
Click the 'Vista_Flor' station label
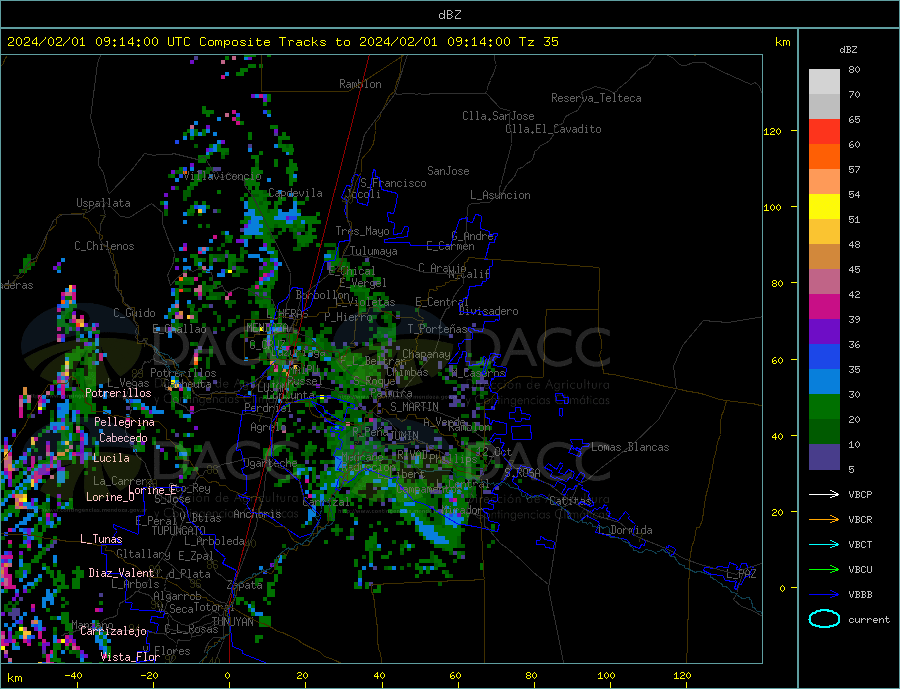pyautogui.click(x=130, y=657)
